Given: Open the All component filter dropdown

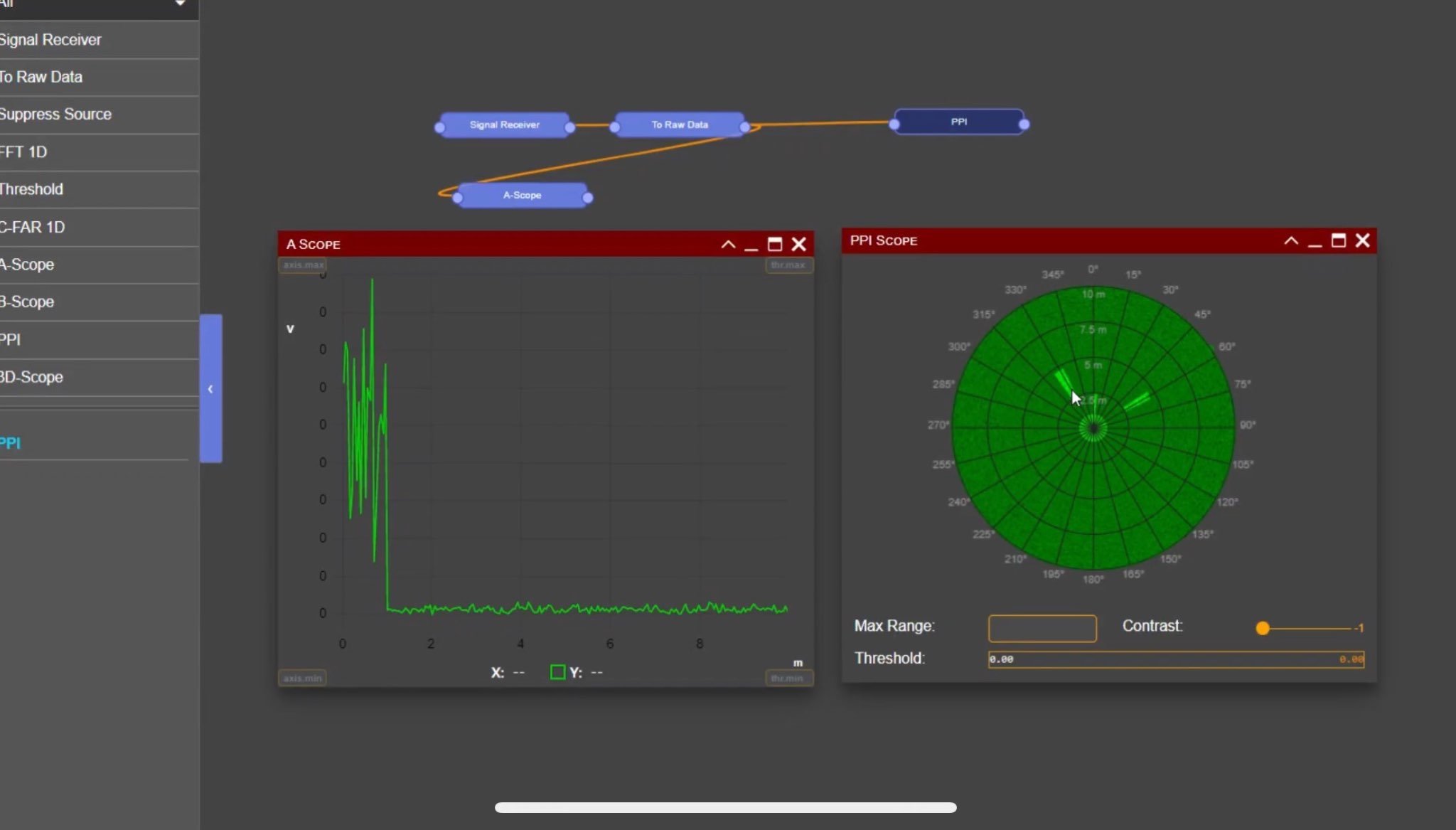Looking at the screenshot, I should (x=100, y=7).
